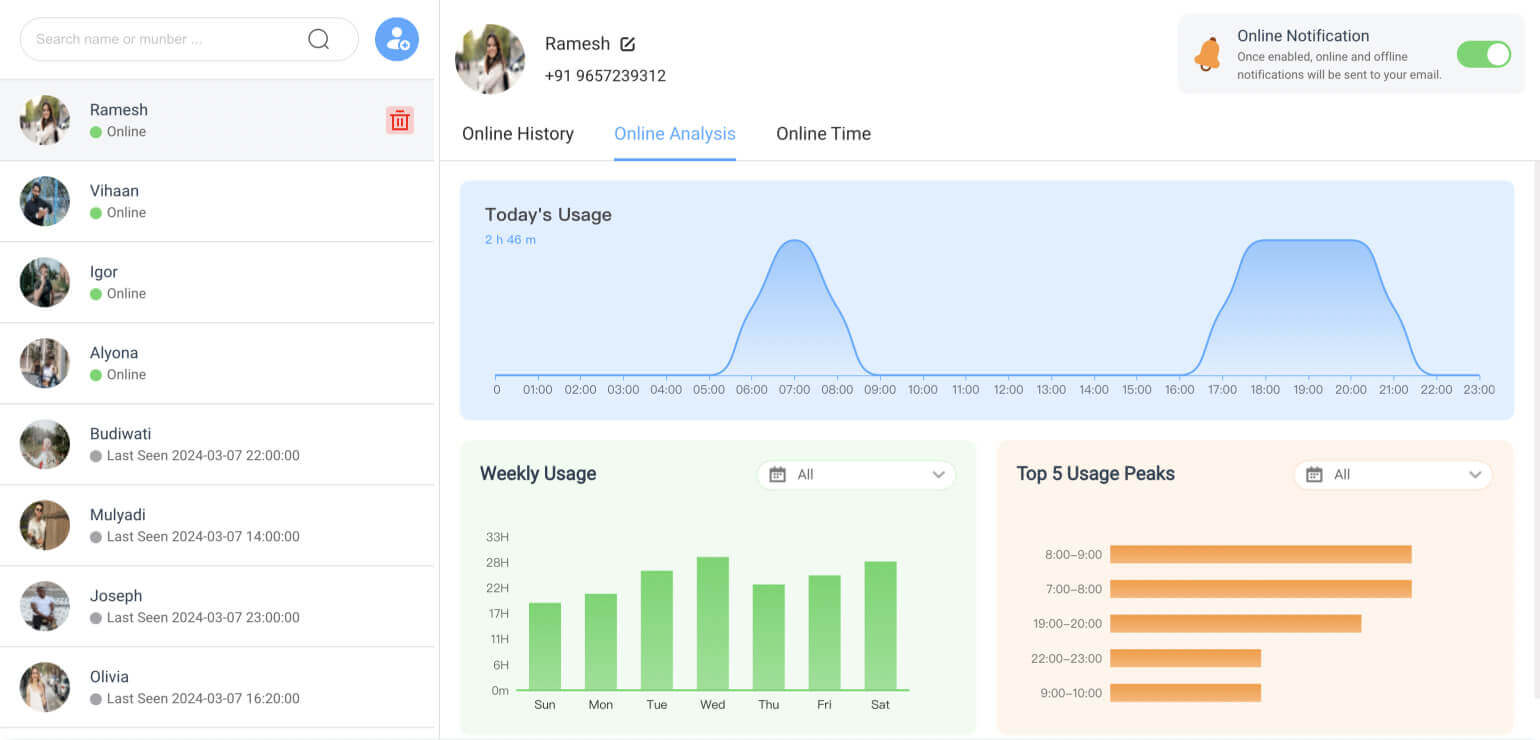
Task: Select the Online Analysis tab
Action: tap(675, 134)
